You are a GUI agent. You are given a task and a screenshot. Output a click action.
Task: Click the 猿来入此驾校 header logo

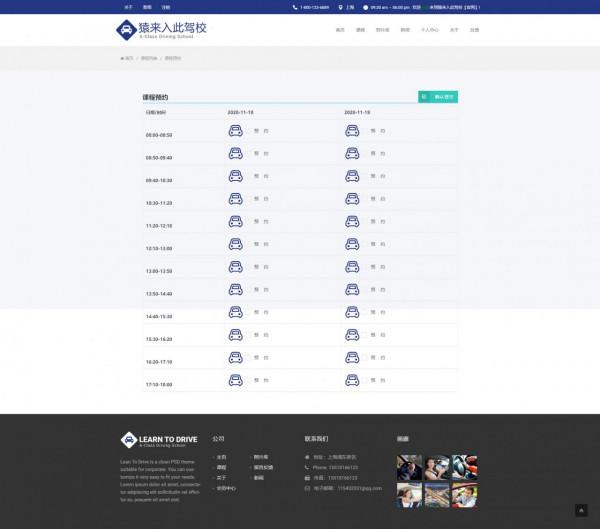coord(161,30)
